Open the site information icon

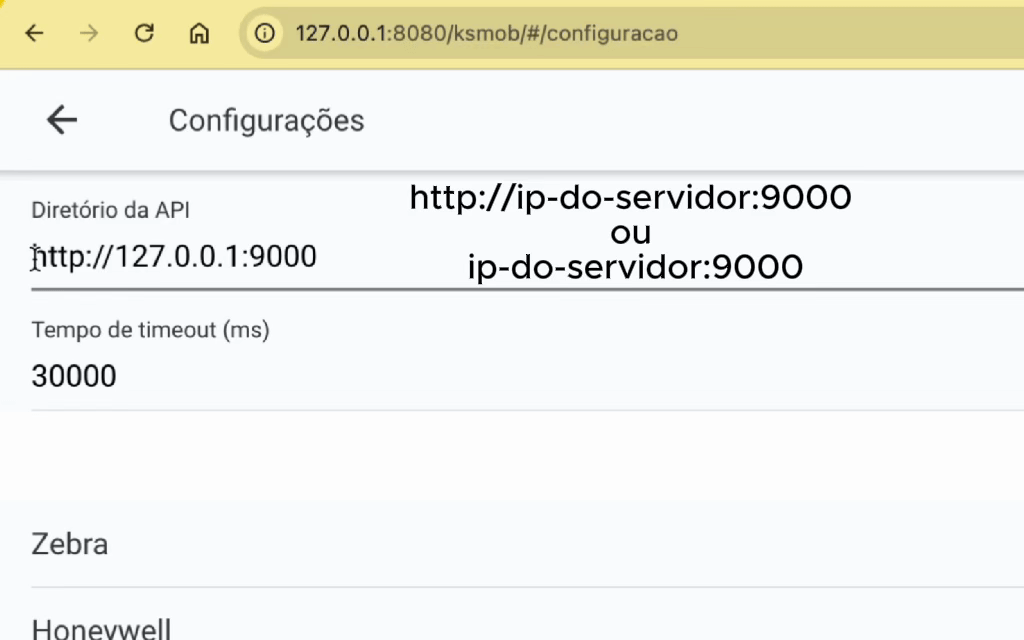pyautogui.click(x=264, y=33)
